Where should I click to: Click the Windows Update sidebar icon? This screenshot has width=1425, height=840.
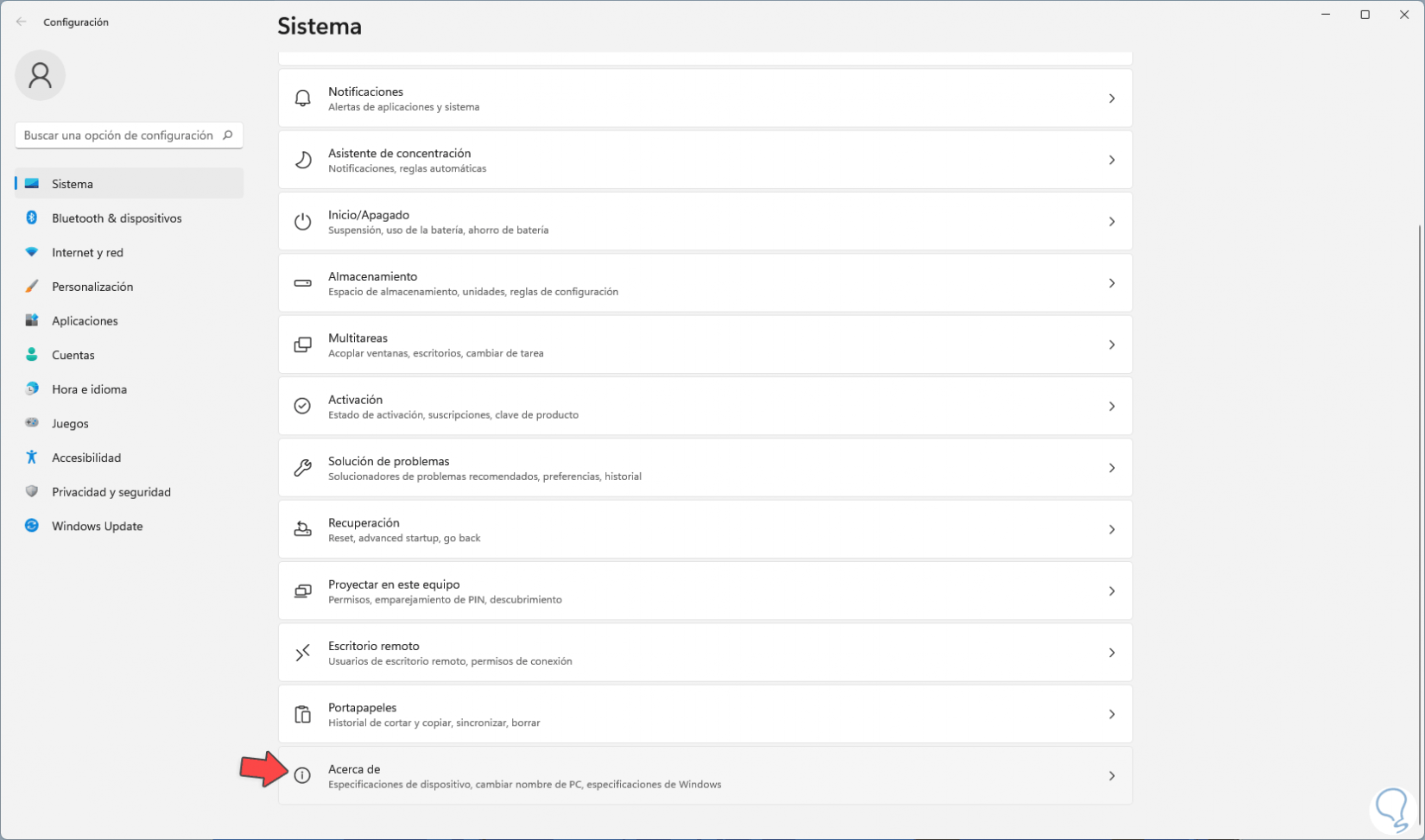tap(32, 526)
